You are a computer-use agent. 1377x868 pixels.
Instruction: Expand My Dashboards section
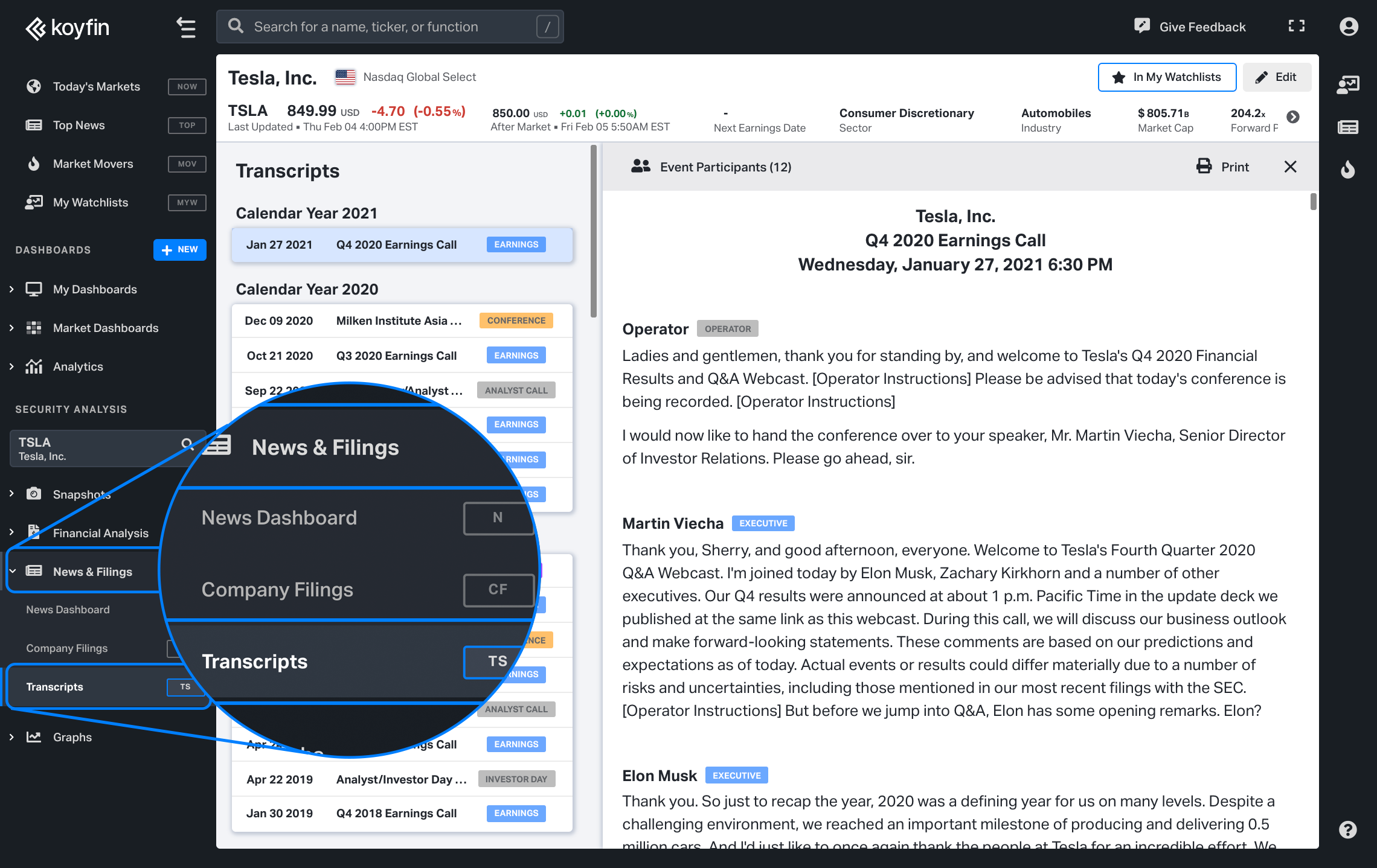pos(11,289)
